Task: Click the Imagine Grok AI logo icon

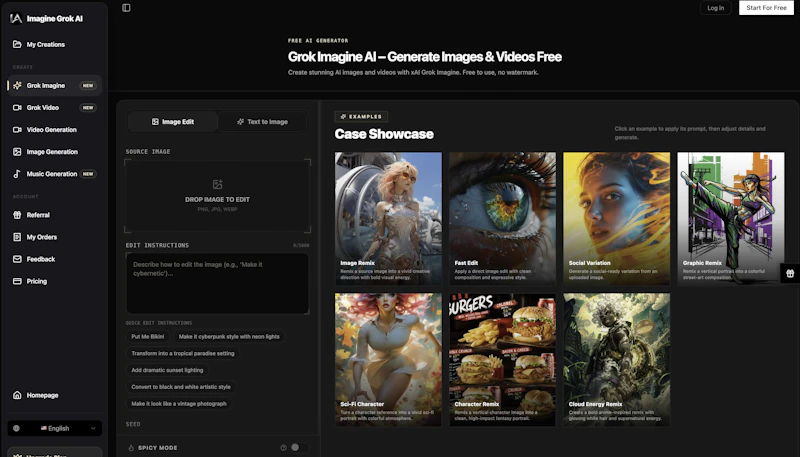Action: [x=16, y=18]
